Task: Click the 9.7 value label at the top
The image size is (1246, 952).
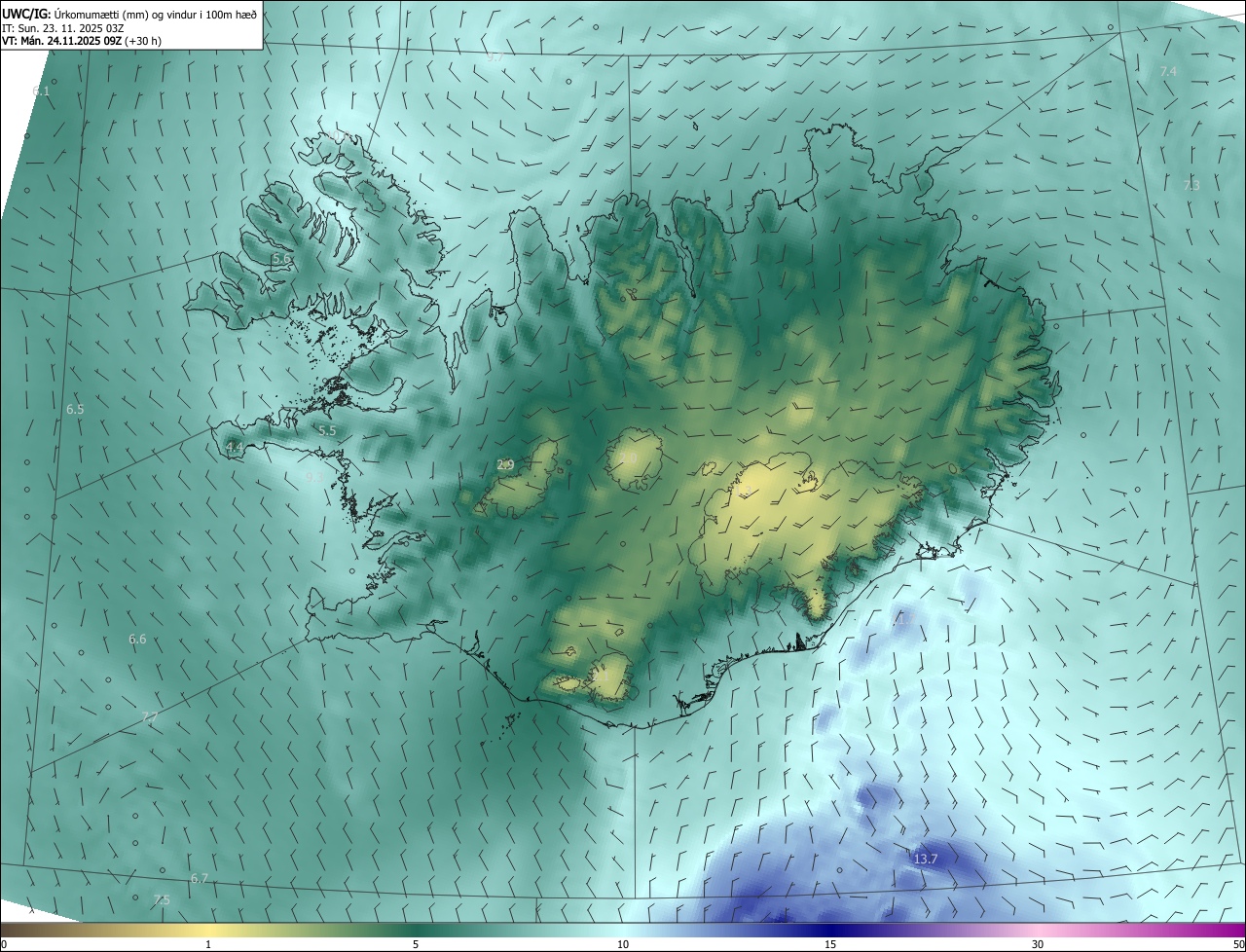Action: coord(495,56)
